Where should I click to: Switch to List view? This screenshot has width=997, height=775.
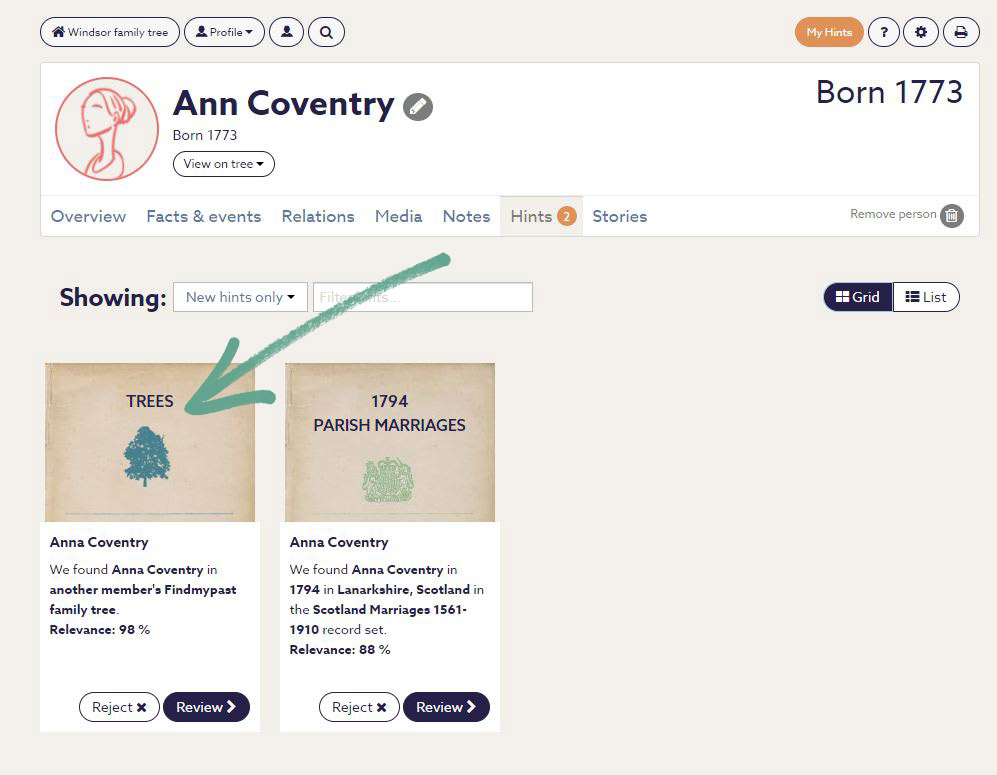click(926, 297)
